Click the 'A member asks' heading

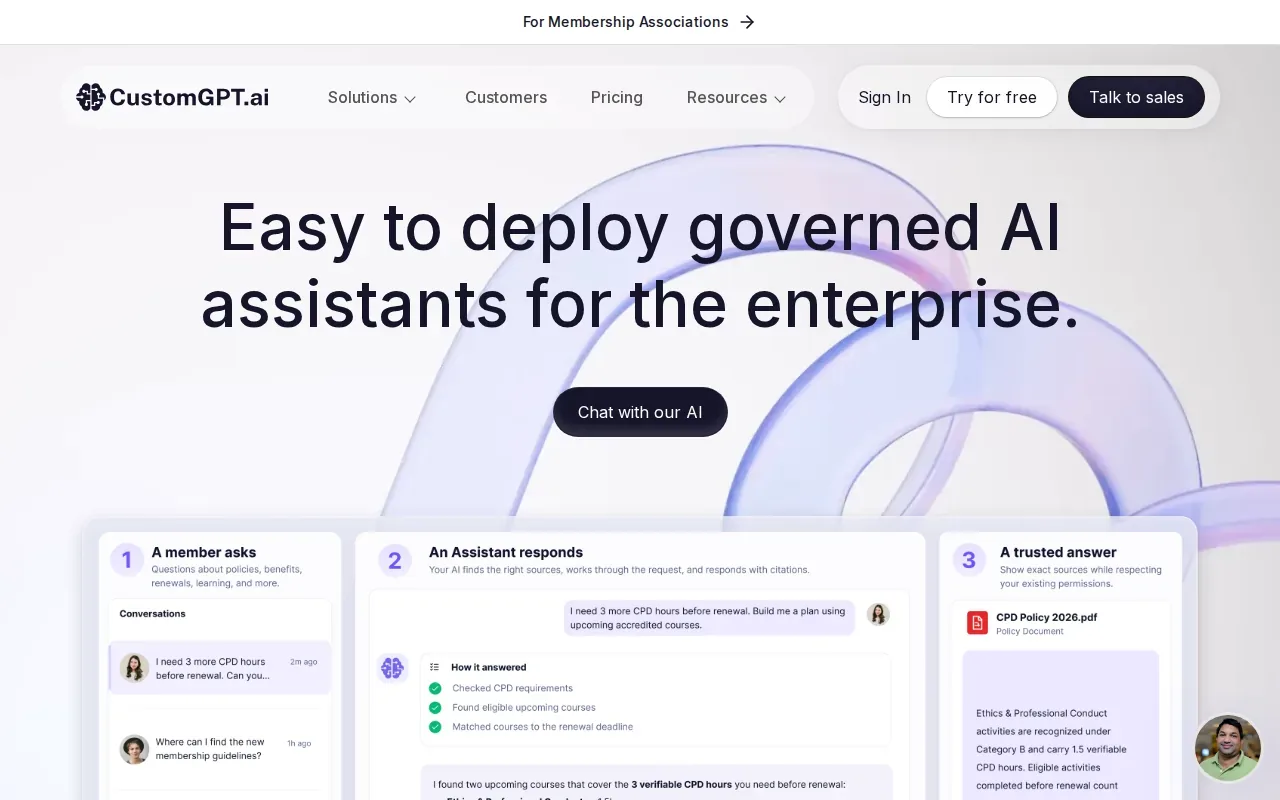(x=204, y=552)
